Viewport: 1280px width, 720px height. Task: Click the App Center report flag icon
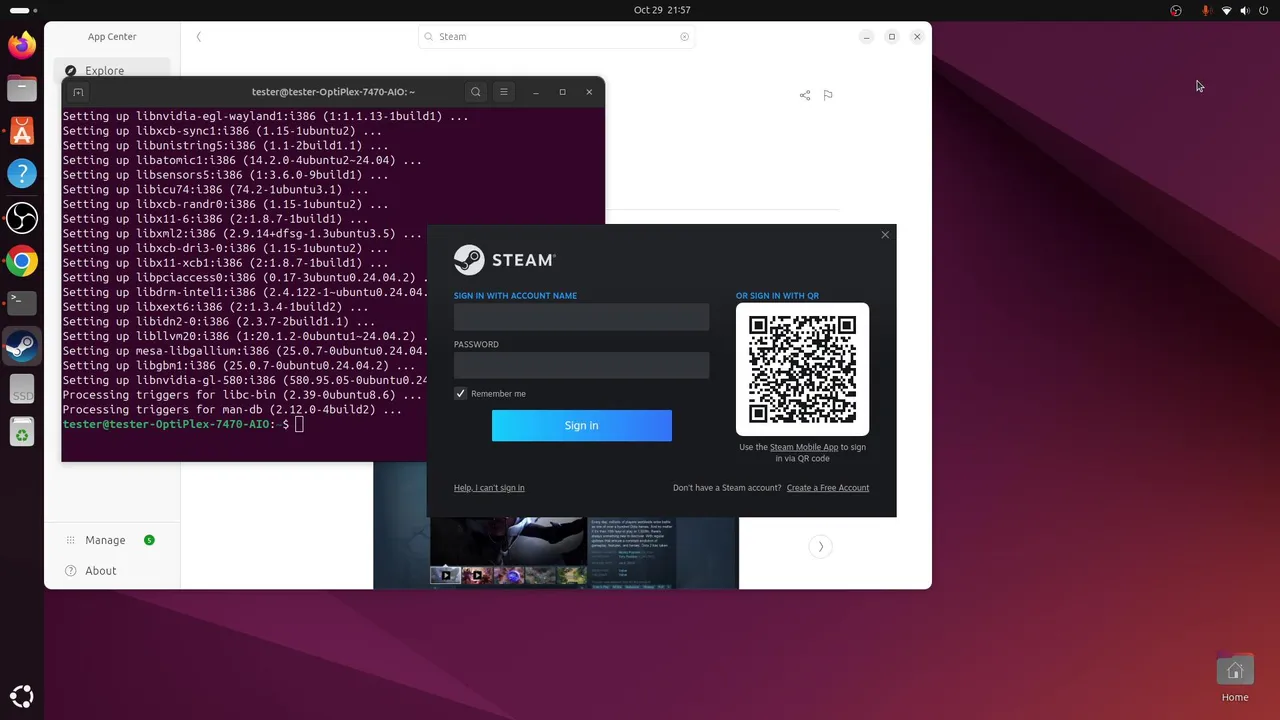point(828,95)
